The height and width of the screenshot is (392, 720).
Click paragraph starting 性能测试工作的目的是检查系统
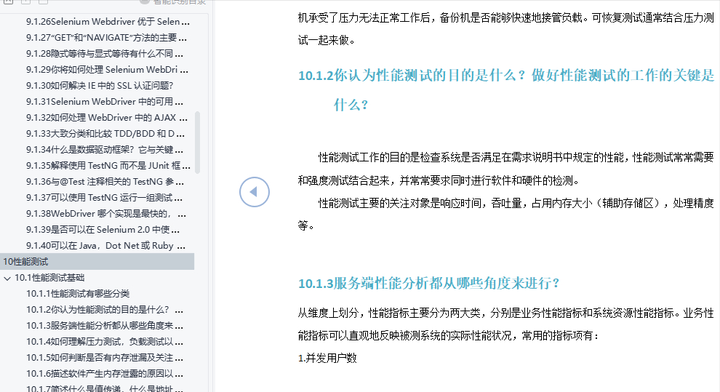(x=506, y=169)
